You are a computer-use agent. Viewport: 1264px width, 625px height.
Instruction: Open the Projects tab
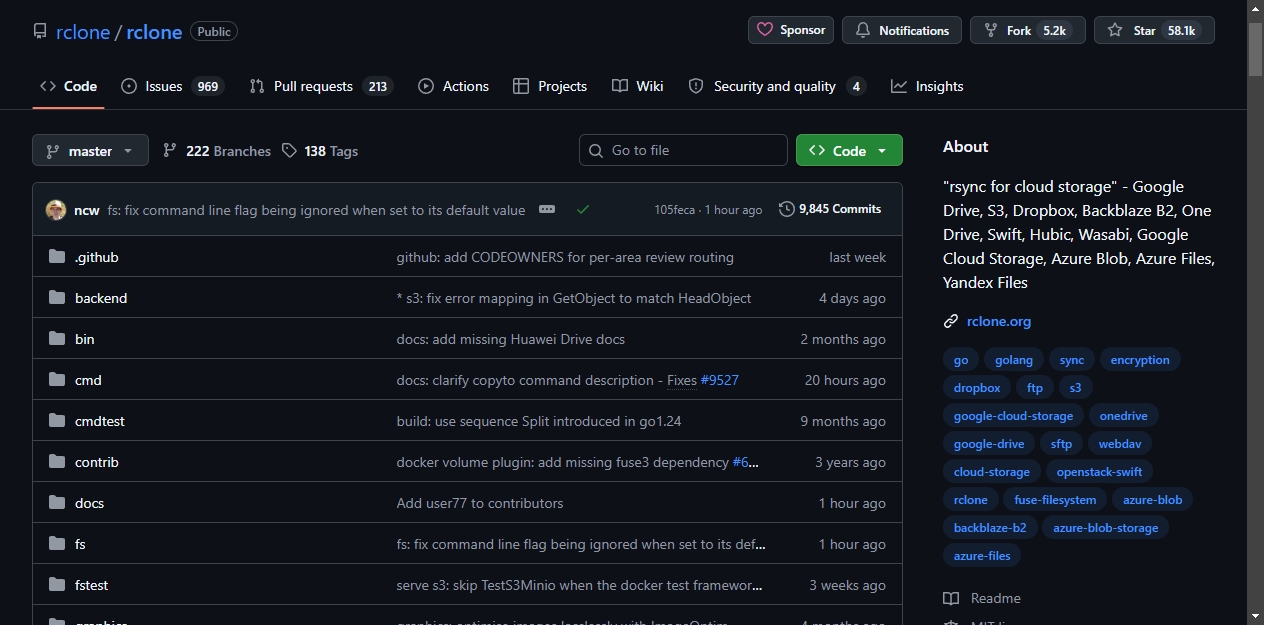(550, 86)
